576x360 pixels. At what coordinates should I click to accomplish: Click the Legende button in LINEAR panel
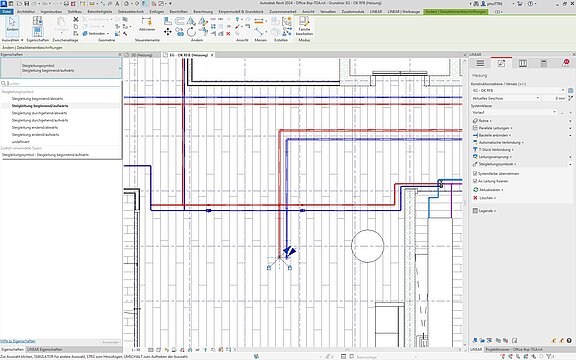(x=484, y=211)
